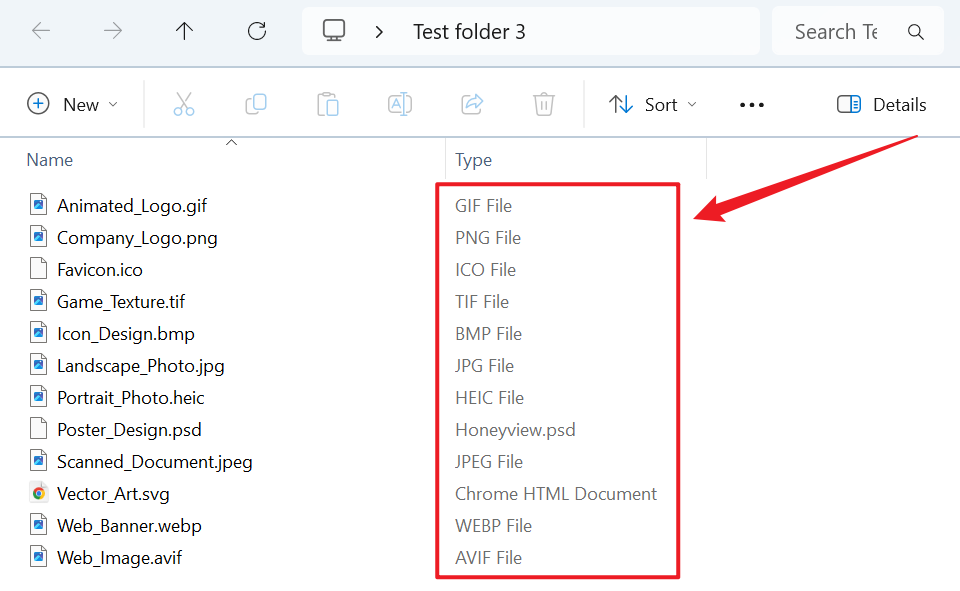Click the Paste clipboard icon
The height and width of the screenshot is (591, 960).
(328, 104)
